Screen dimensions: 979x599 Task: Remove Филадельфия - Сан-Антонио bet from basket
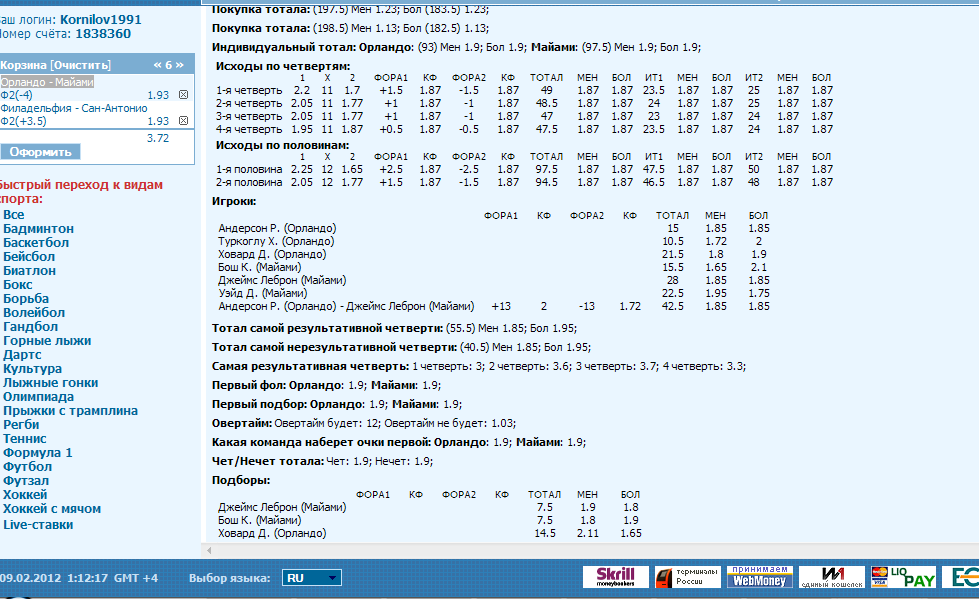coord(184,121)
